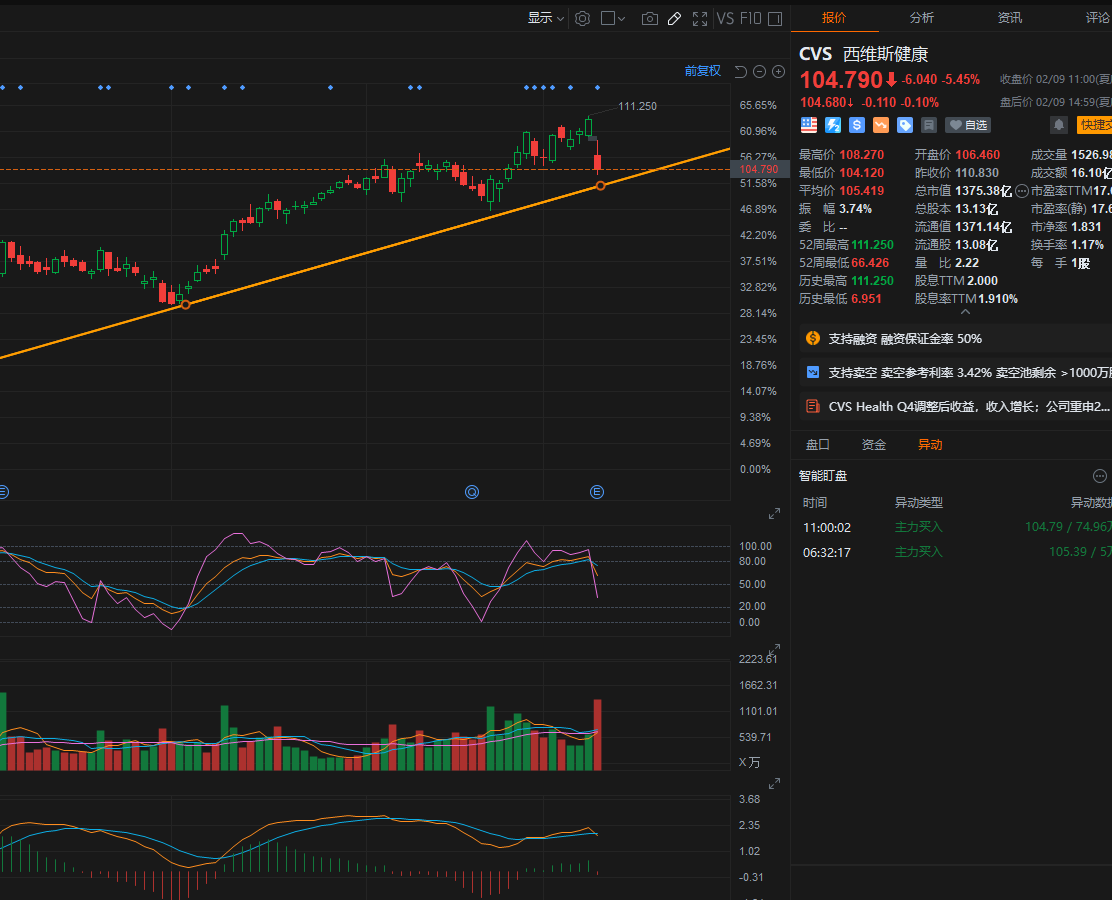Switch to 分析 analysis tab
This screenshot has height=900, width=1112.
tap(922, 18)
